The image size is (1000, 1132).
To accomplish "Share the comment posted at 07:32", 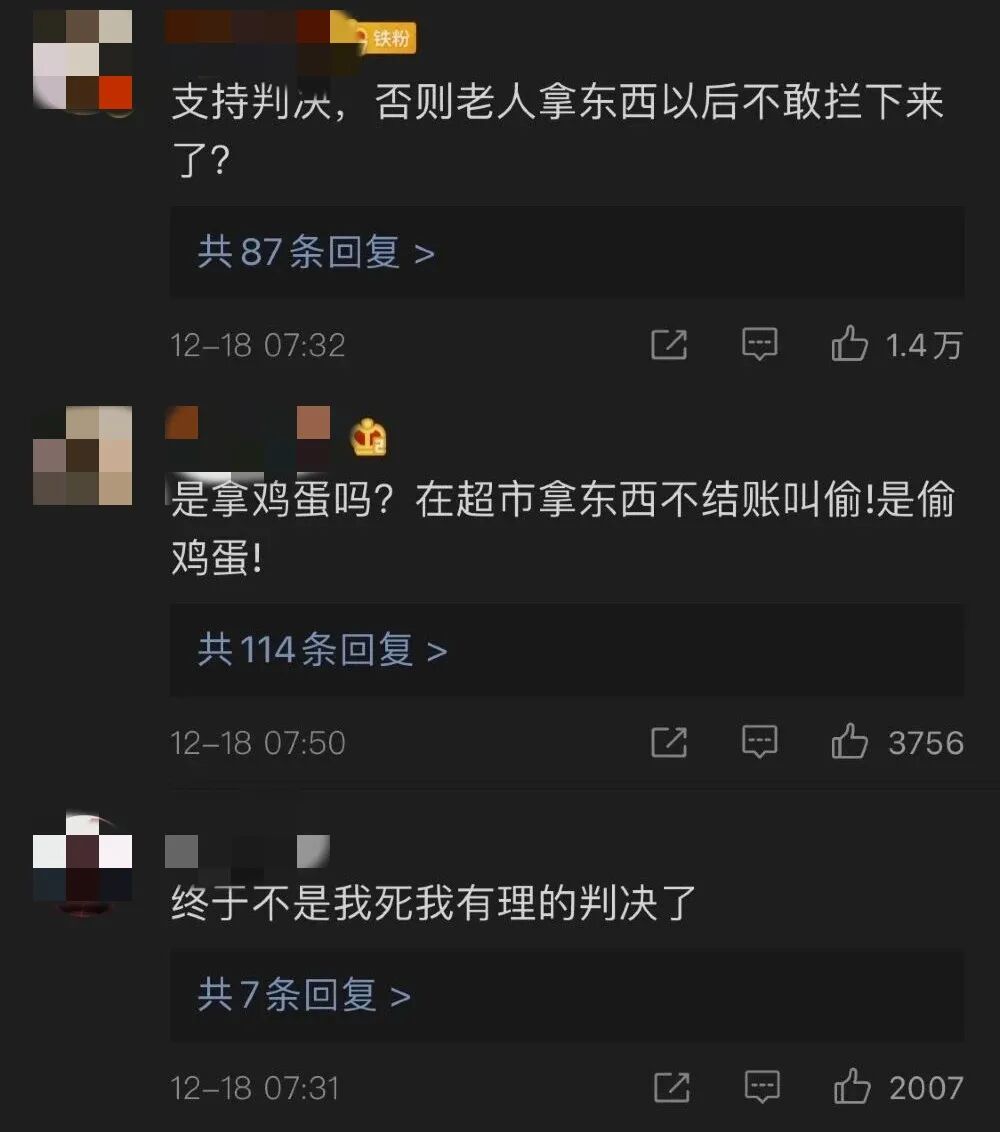I will (669, 344).
